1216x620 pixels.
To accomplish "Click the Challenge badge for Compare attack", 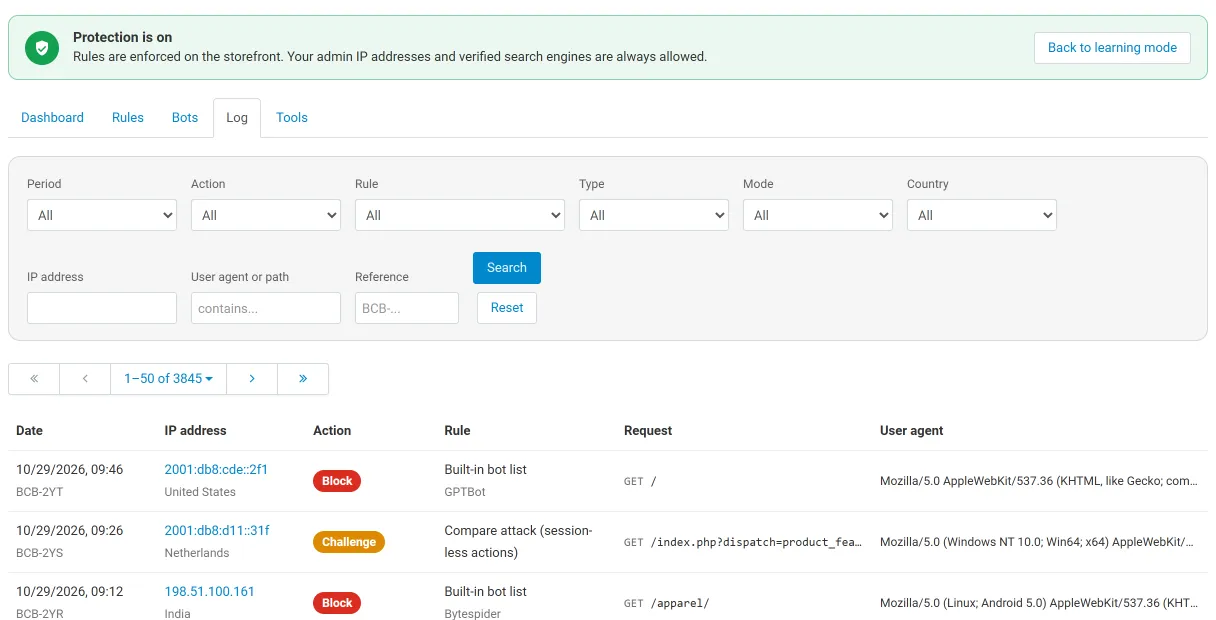I will 349,542.
